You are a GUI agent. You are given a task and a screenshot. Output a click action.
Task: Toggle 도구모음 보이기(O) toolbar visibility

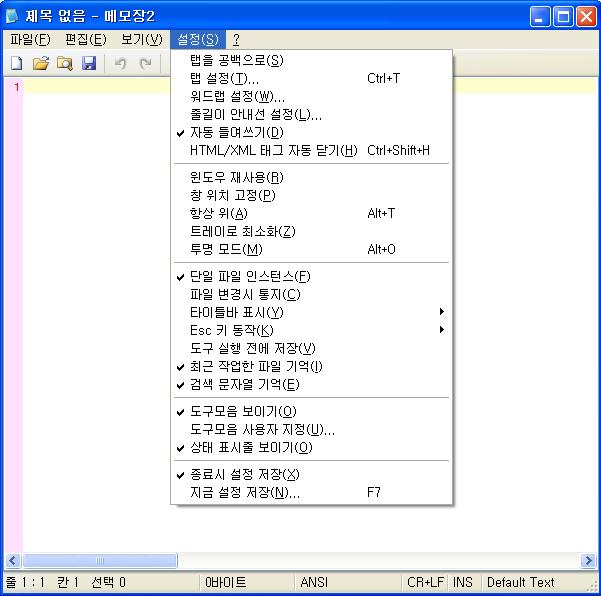tap(312, 412)
